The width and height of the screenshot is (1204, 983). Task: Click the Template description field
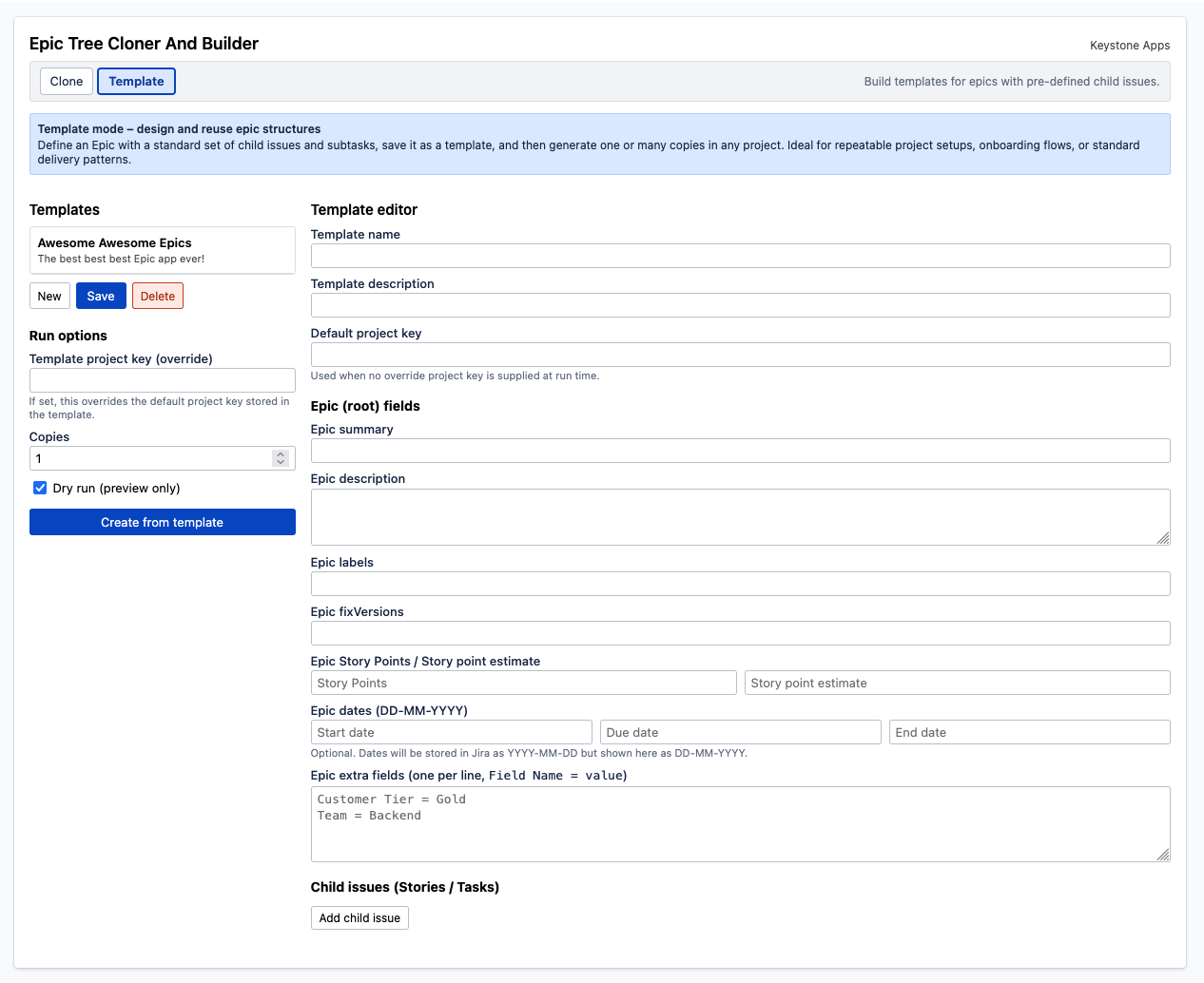click(x=741, y=304)
